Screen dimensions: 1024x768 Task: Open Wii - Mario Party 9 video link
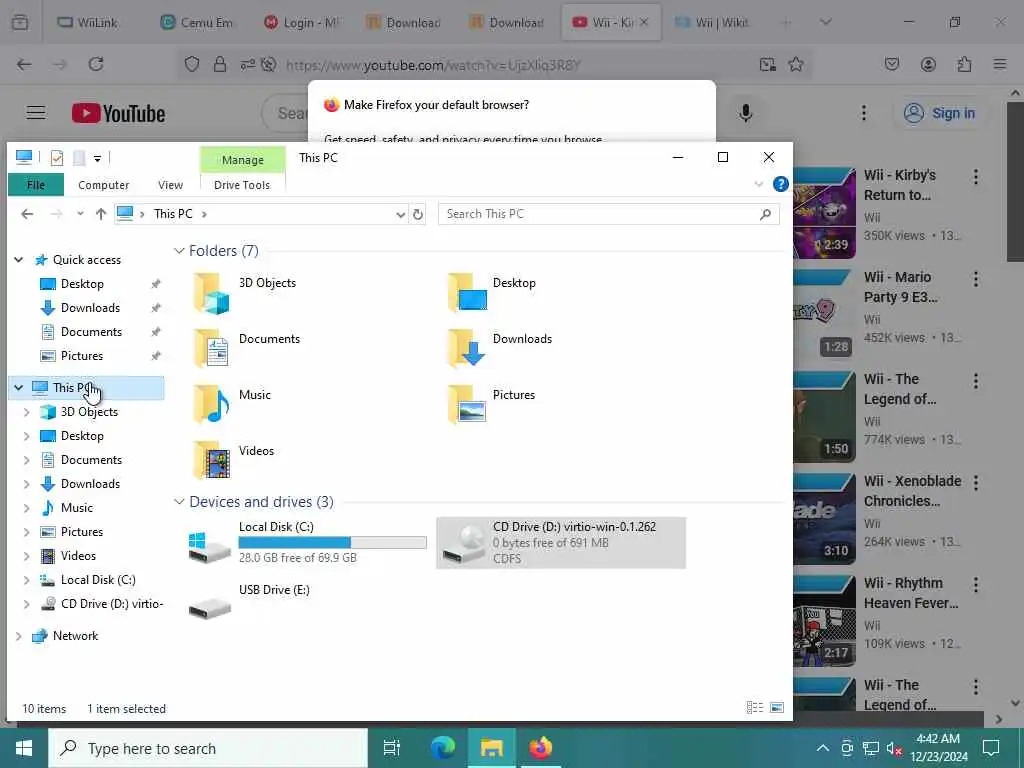point(901,287)
